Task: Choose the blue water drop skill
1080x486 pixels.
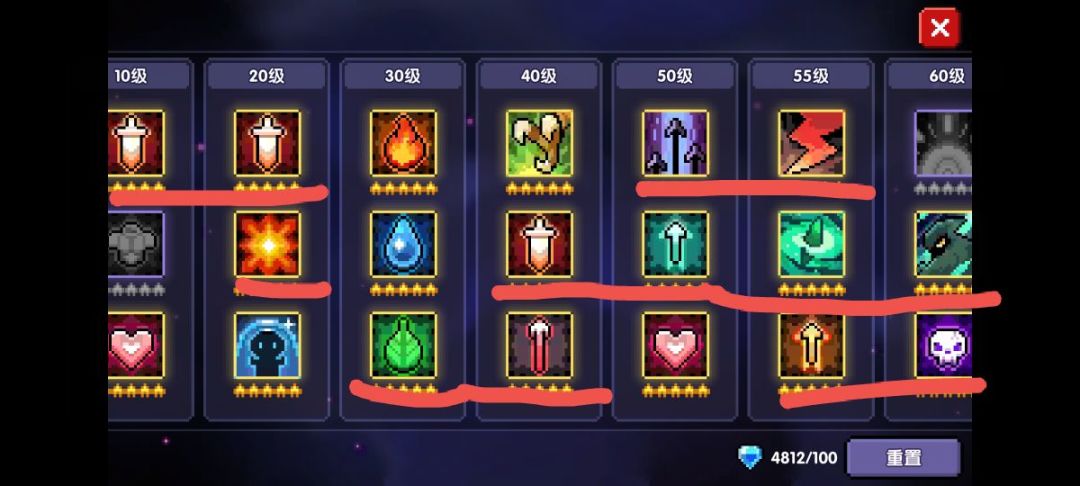Action: (403, 244)
